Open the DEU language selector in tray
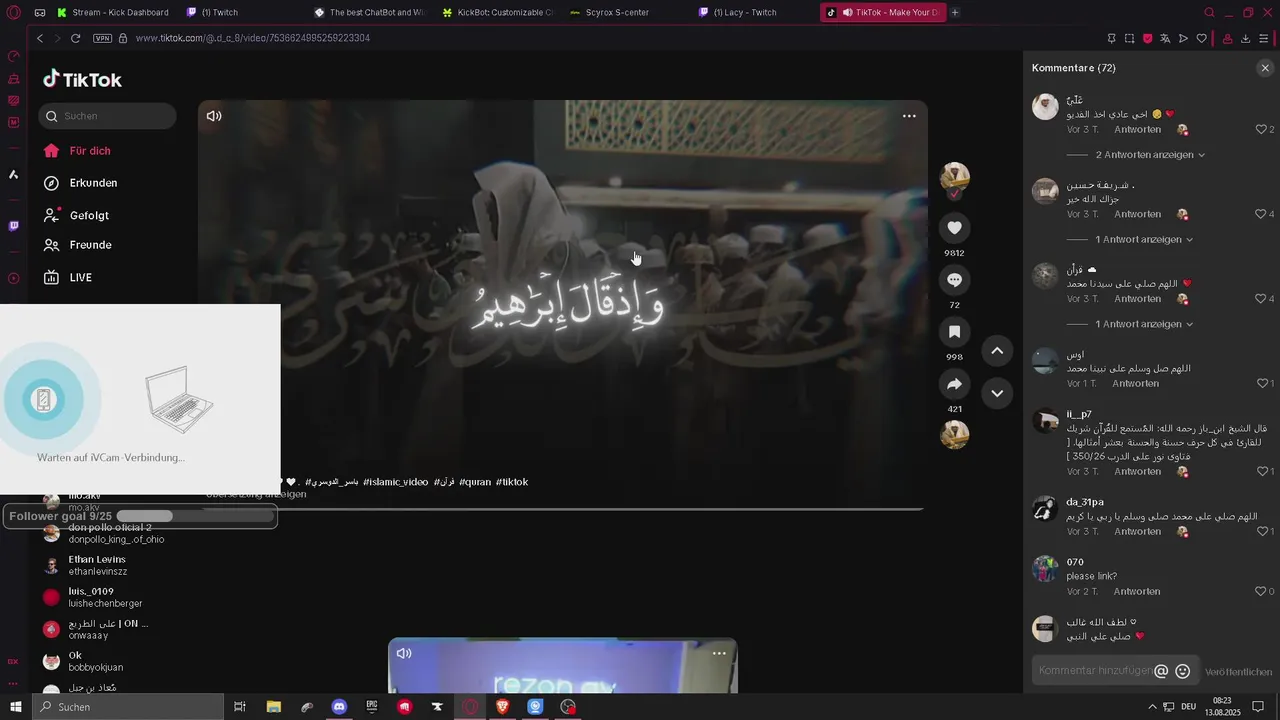1280x720 pixels. (1189, 707)
